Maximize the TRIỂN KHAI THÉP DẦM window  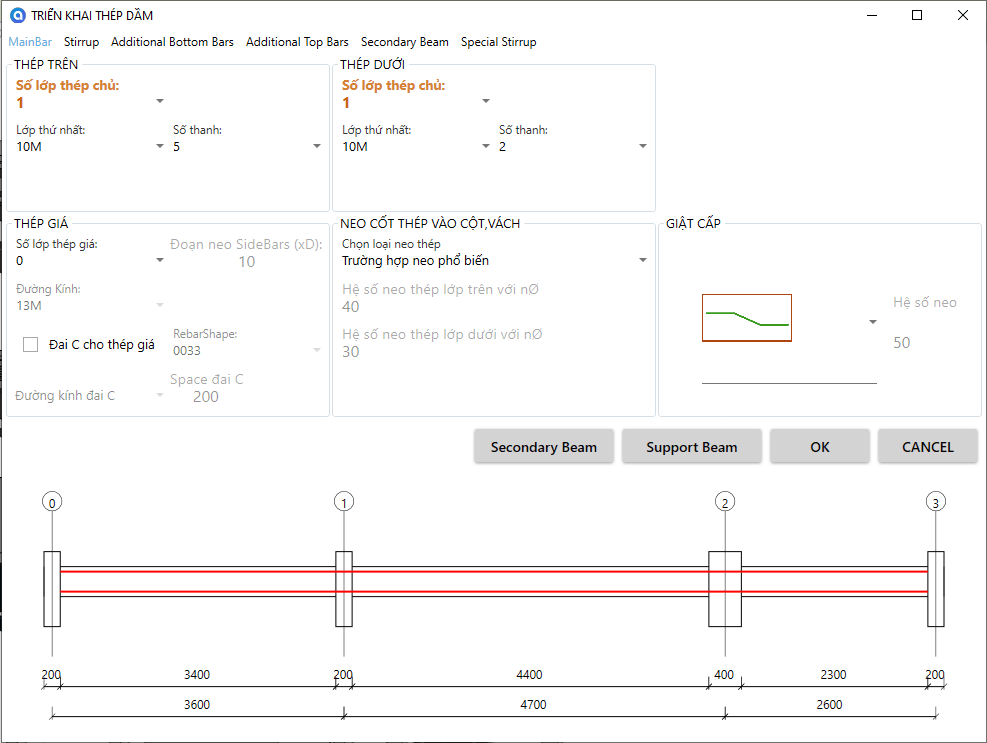(x=917, y=15)
